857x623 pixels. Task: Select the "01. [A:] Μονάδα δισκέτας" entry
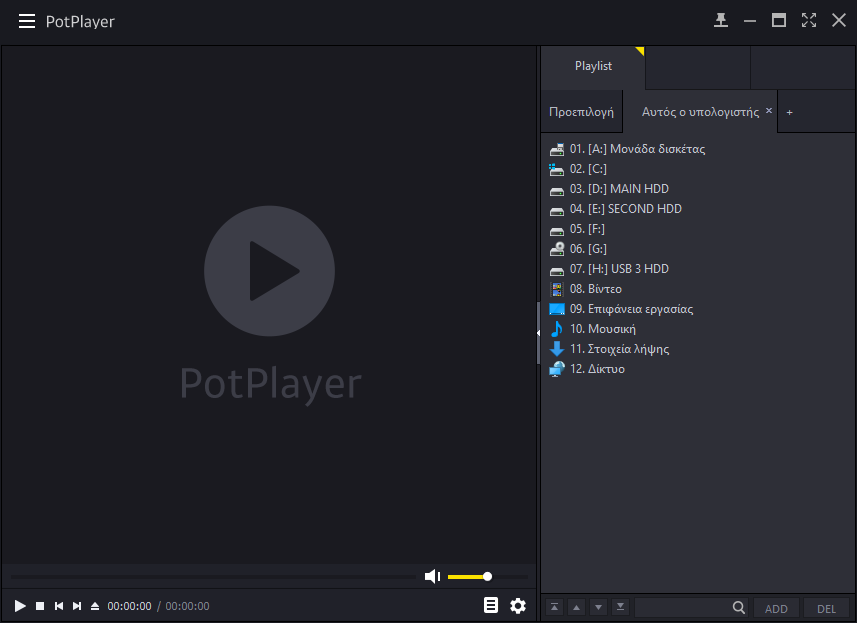[x=637, y=149]
